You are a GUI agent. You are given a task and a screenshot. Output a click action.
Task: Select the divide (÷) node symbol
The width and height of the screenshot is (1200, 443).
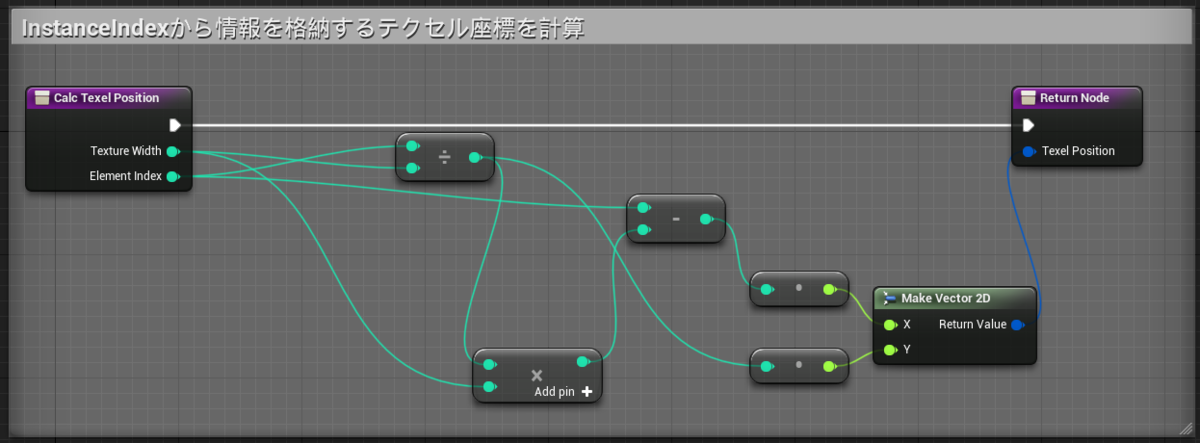click(444, 157)
